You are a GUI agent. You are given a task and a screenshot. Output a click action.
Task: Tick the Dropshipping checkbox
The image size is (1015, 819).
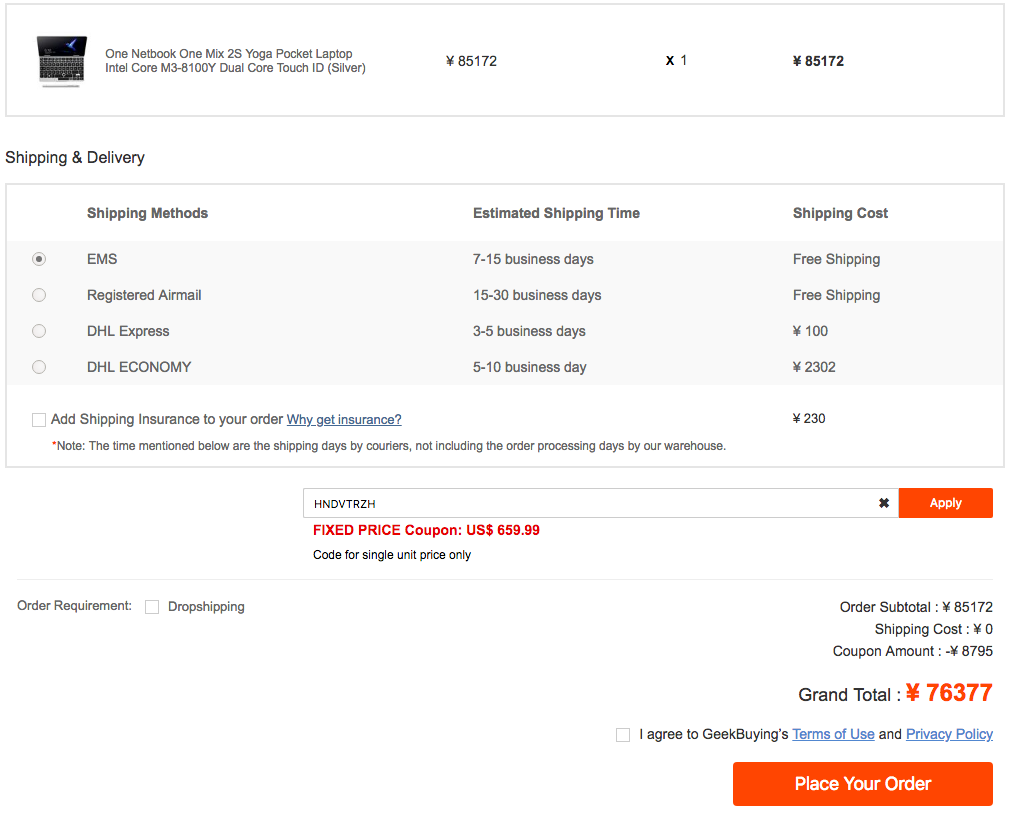pyautogui.click(x=152, y=607)
